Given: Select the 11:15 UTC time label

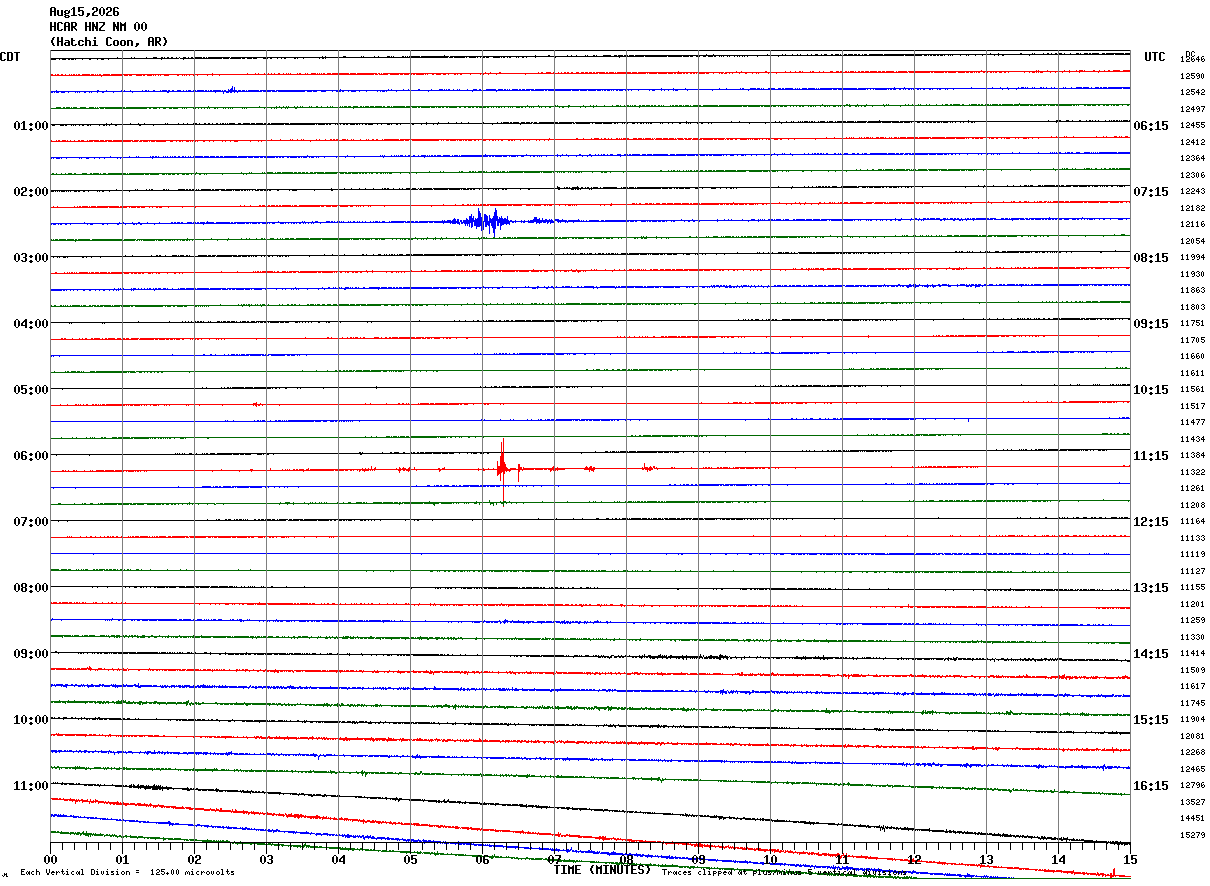Looking at the screenshot, I should pos(1150,456).
